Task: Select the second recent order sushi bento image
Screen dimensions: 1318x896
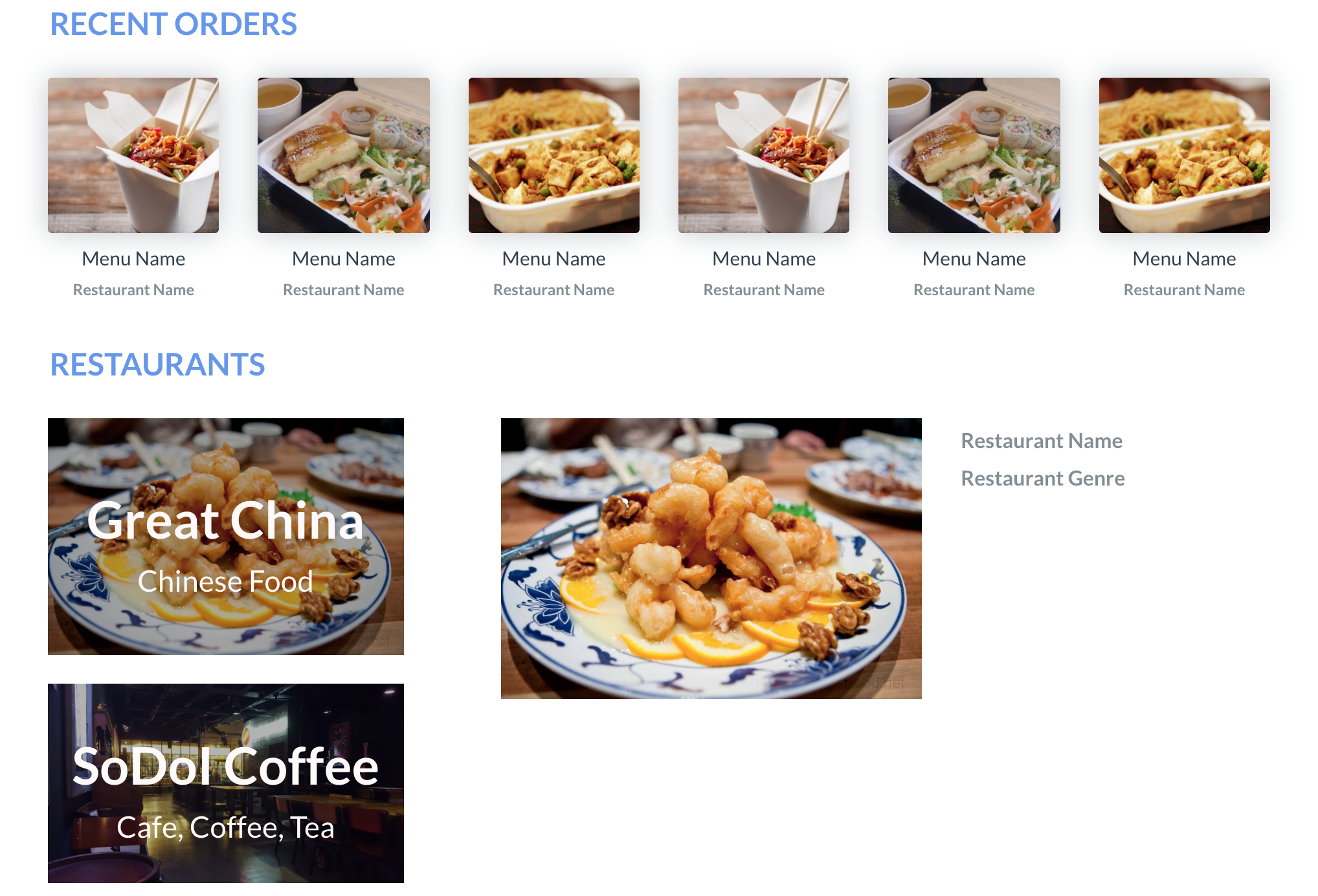Action: [344, 155]
